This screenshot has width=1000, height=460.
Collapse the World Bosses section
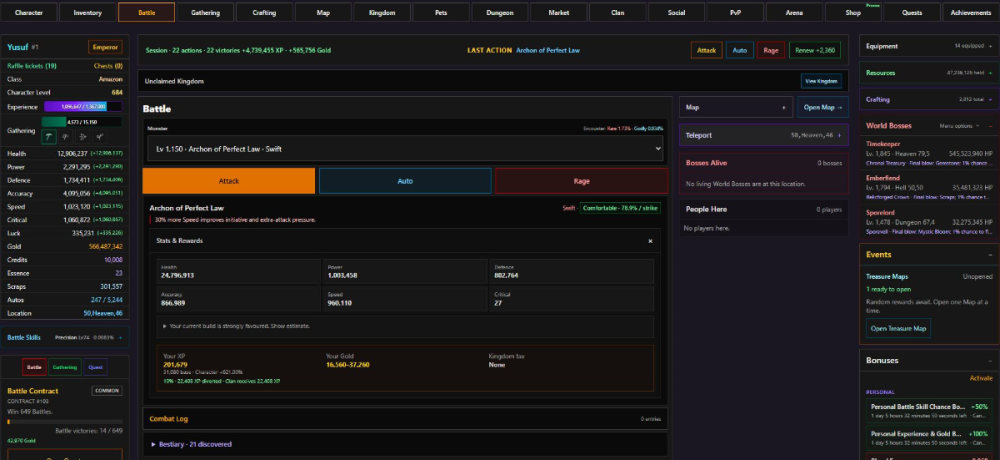coord(990,126)
